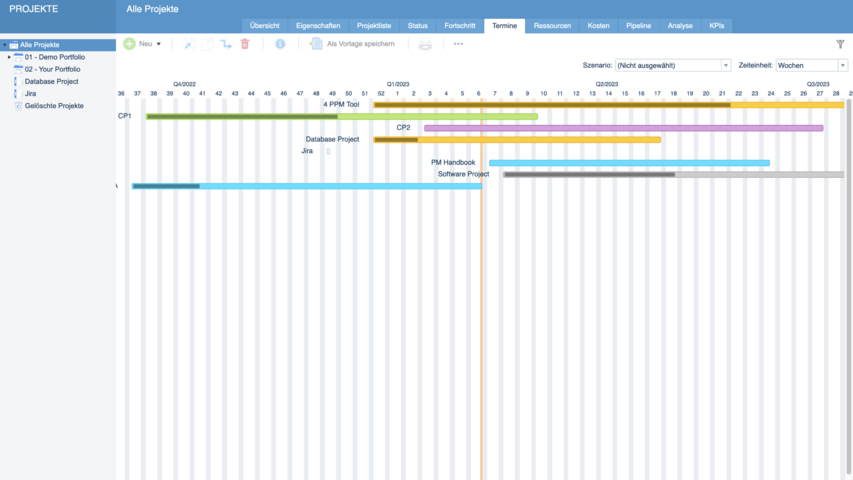Open the filter funnel icon
The height and width of the screenshot is (480, 853).
pos(840,44)
